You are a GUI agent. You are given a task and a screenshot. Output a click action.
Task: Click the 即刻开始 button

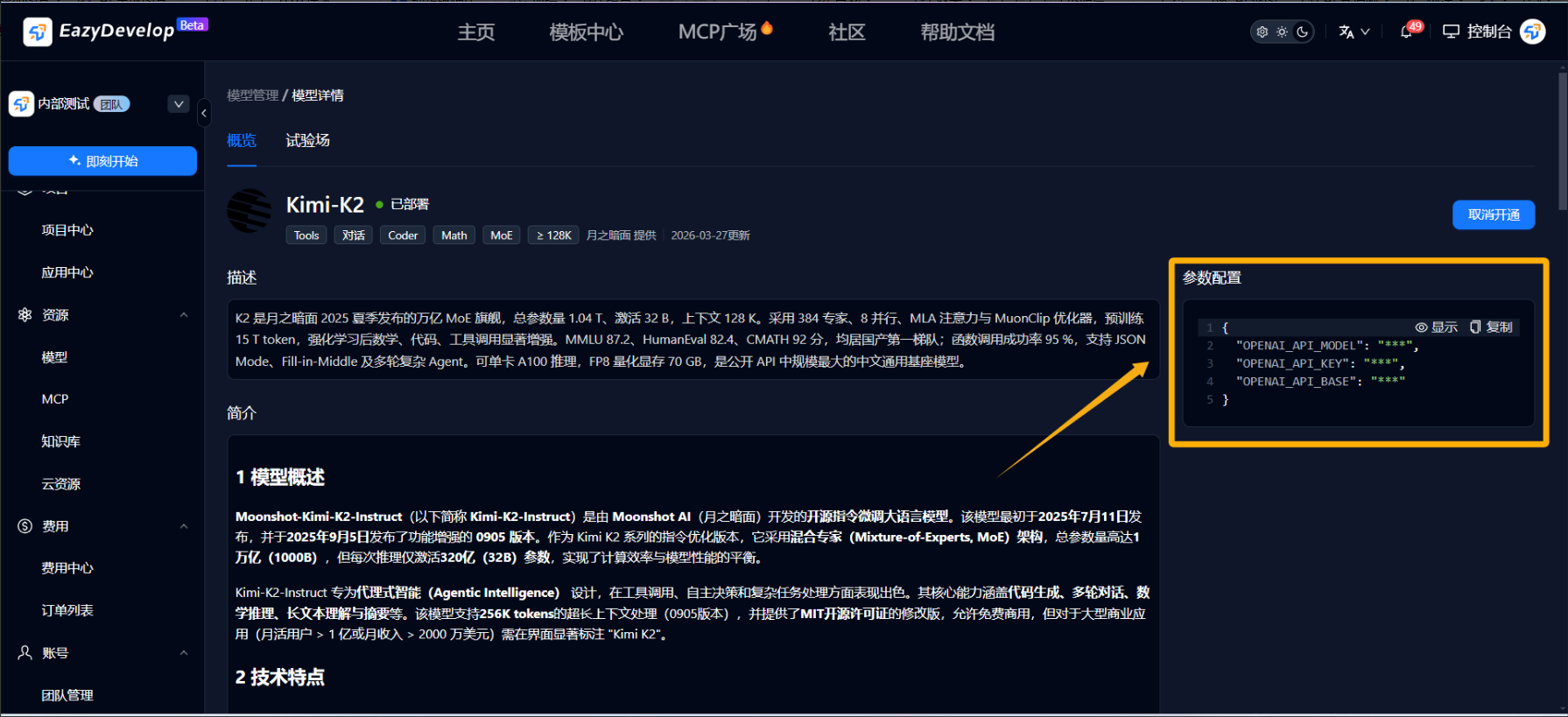click(102, 161)
